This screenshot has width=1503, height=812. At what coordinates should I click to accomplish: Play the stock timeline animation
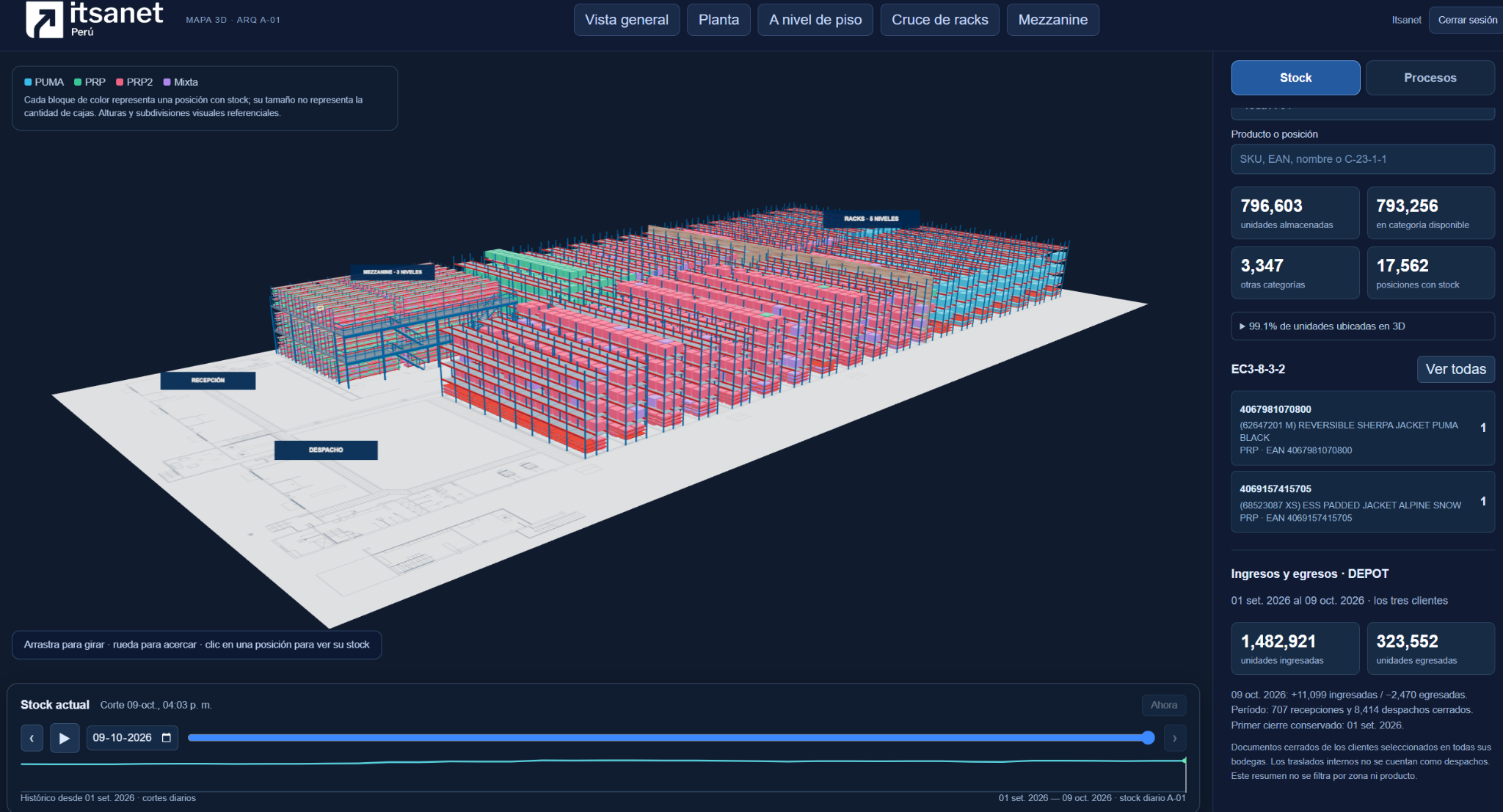click(65, 738)
